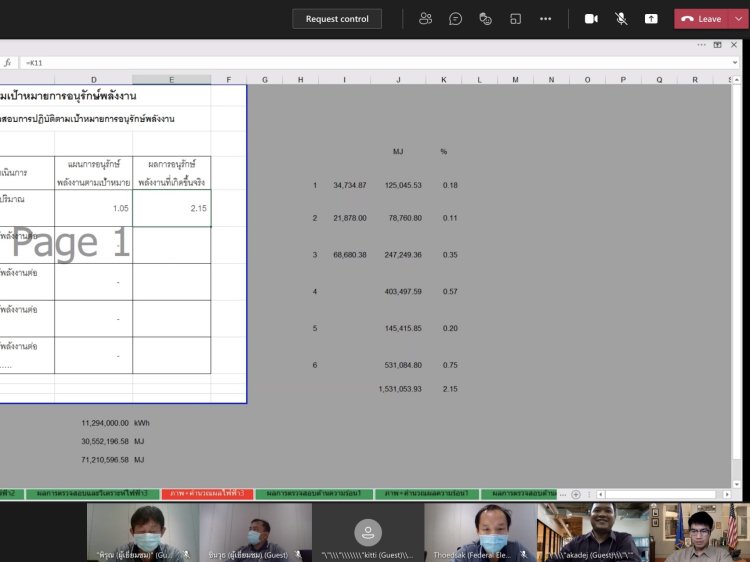Select the red sheet tab
750x562 pixels.
(206, 494)
